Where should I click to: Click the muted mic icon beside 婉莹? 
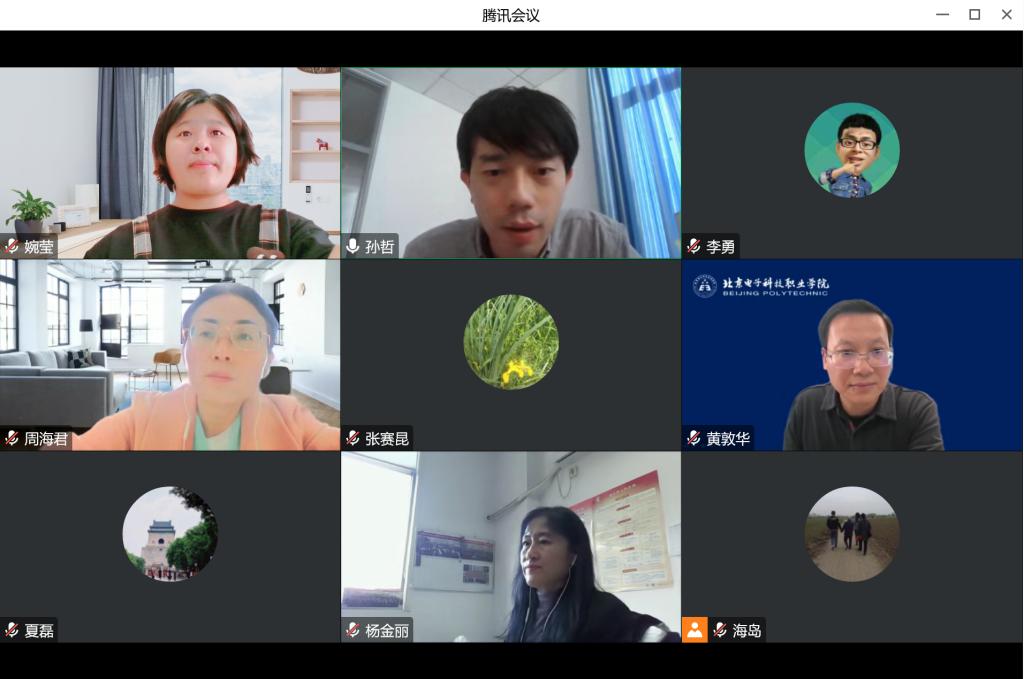point(12,246)
